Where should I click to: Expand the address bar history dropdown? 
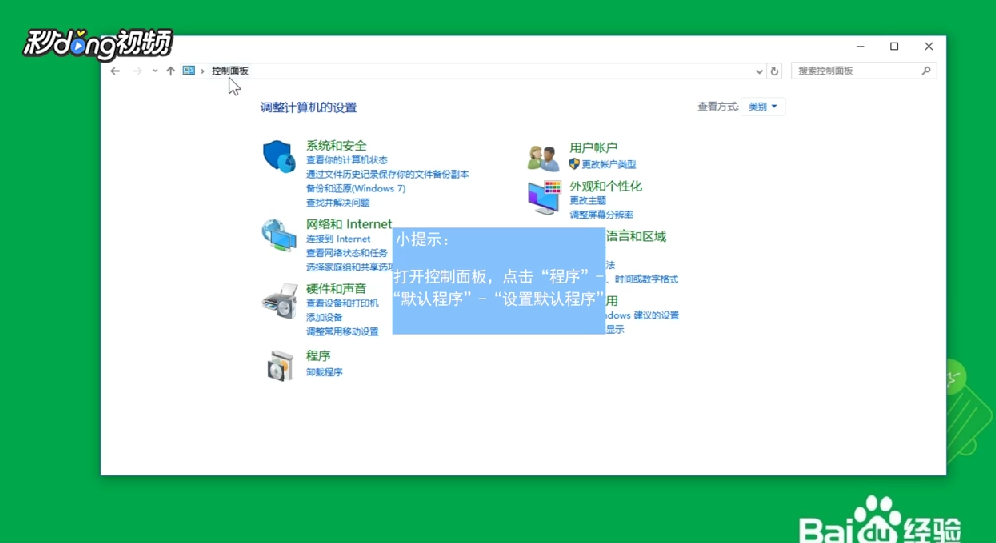759,72
